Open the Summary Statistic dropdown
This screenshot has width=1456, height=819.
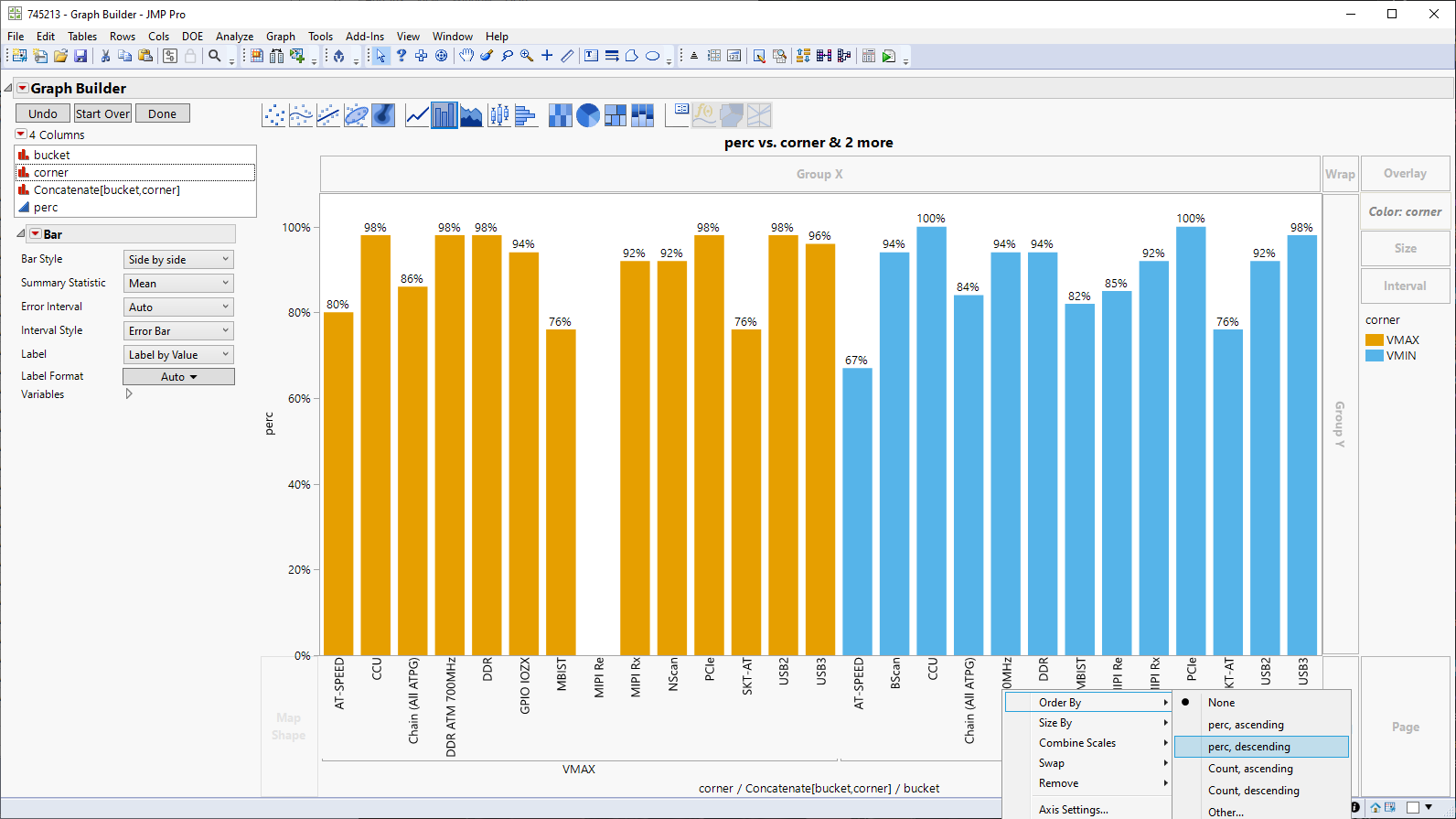pyautogui.click(x=178, y=284)
